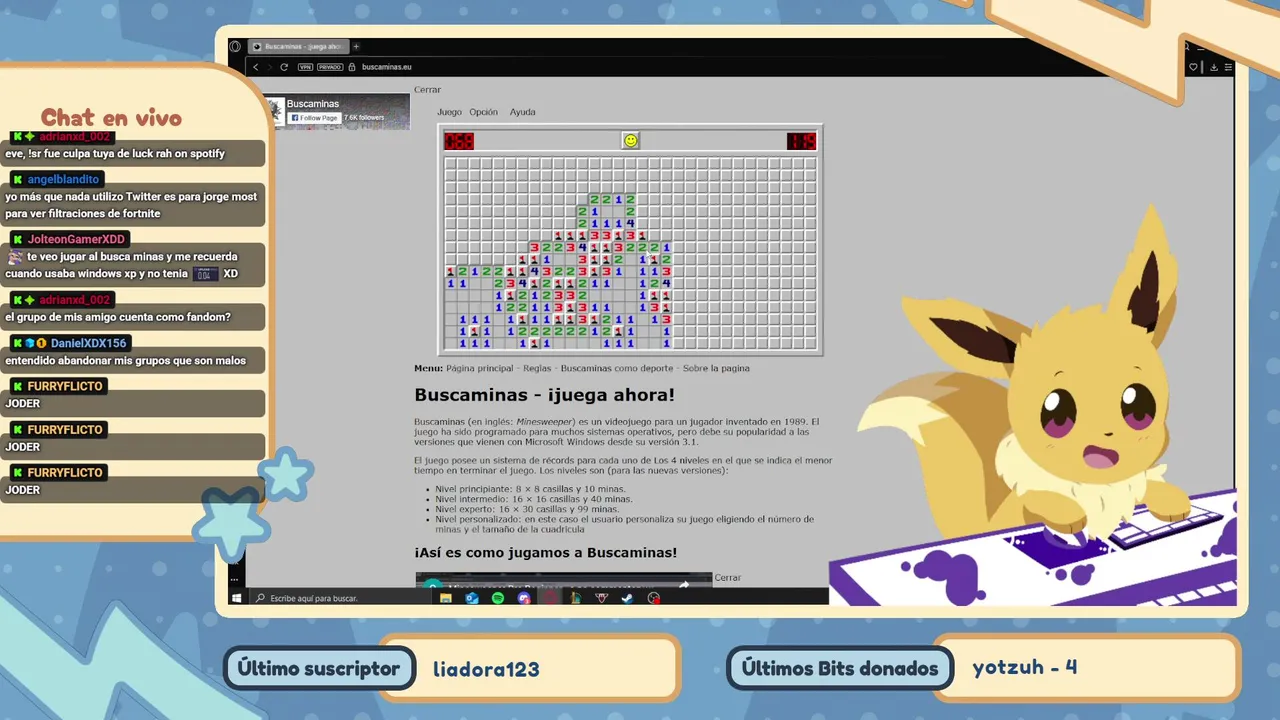Open the Ayuda menu
Screen dimensions: 1280x720
pos(522,112)
